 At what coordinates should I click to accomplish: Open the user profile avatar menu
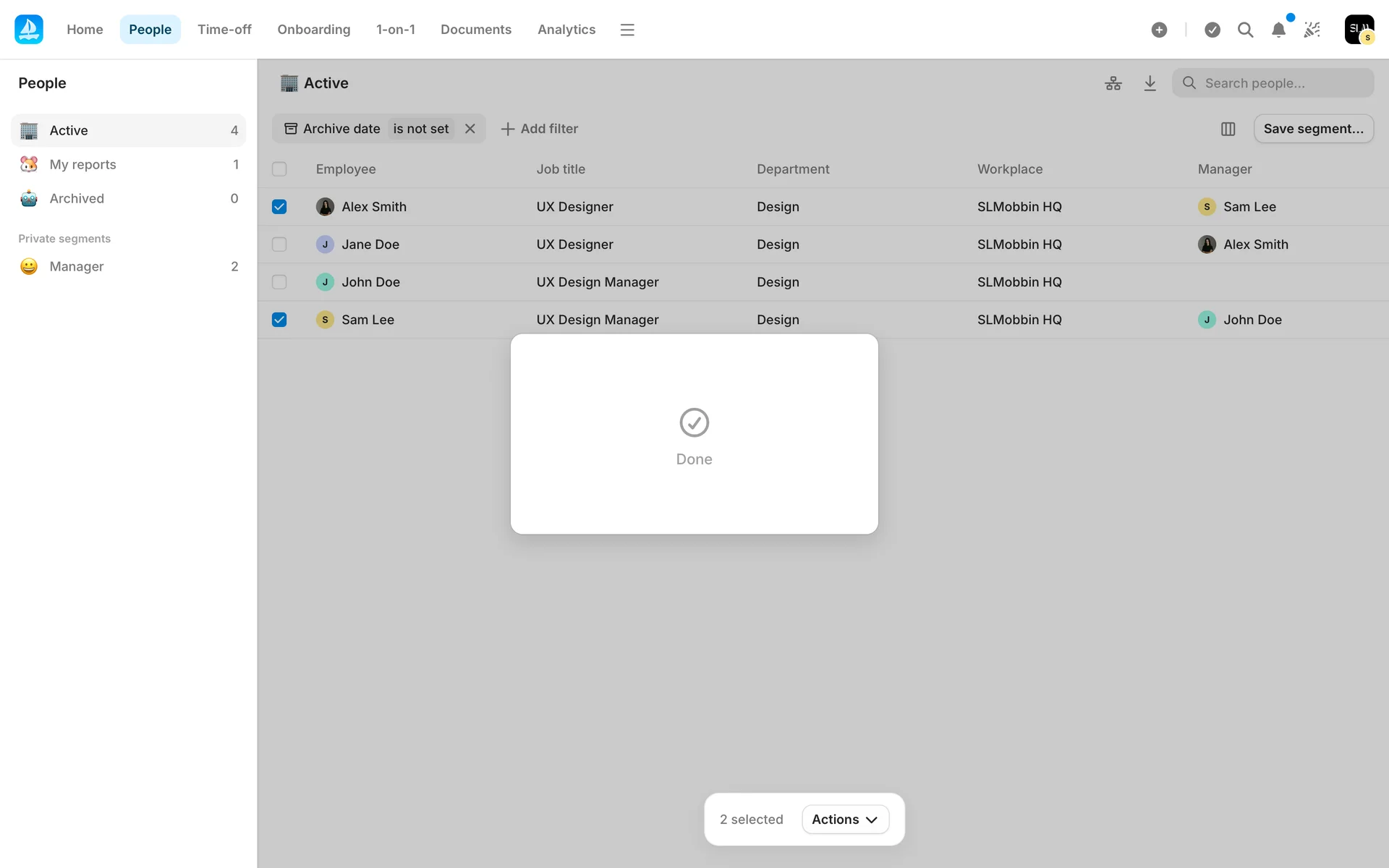click(x=1359, y=30)
